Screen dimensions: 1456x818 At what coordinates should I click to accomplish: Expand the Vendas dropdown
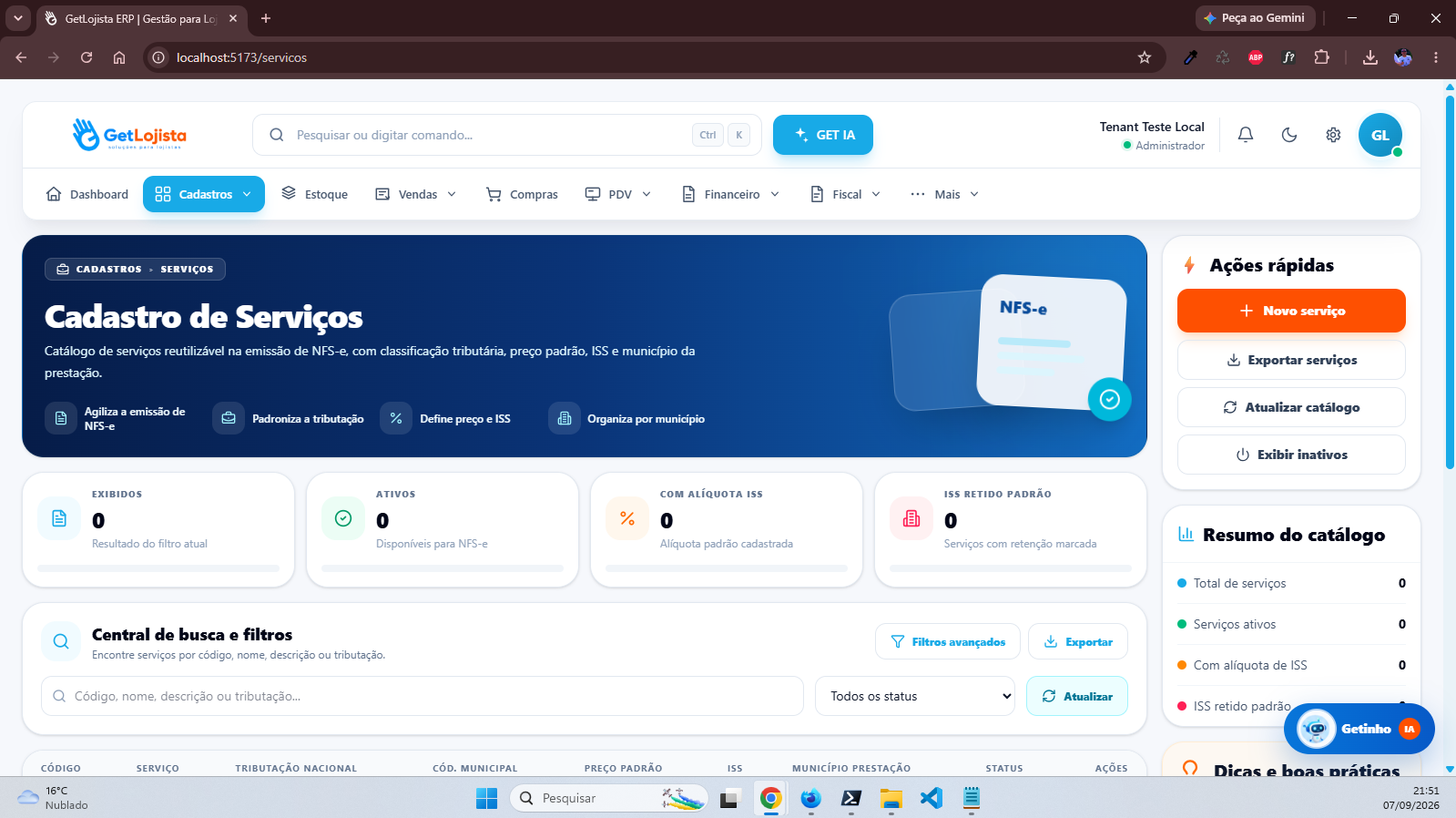click(416, 194)
